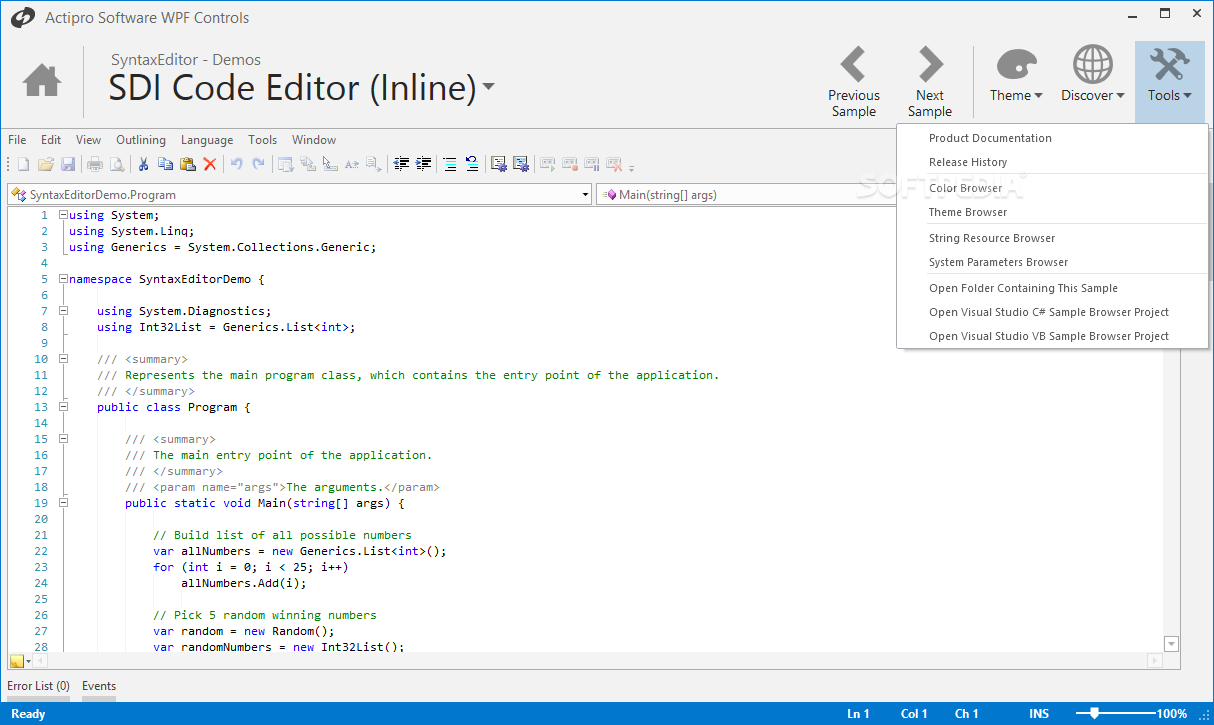Open the System Parameters Browser
Viewport: 1214px width, 725px height.
(1052, 262)
